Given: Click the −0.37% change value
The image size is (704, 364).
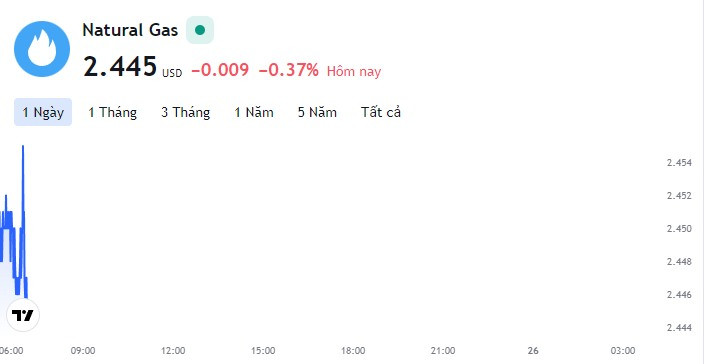Looking at the screenshot, I should (289, 70).
